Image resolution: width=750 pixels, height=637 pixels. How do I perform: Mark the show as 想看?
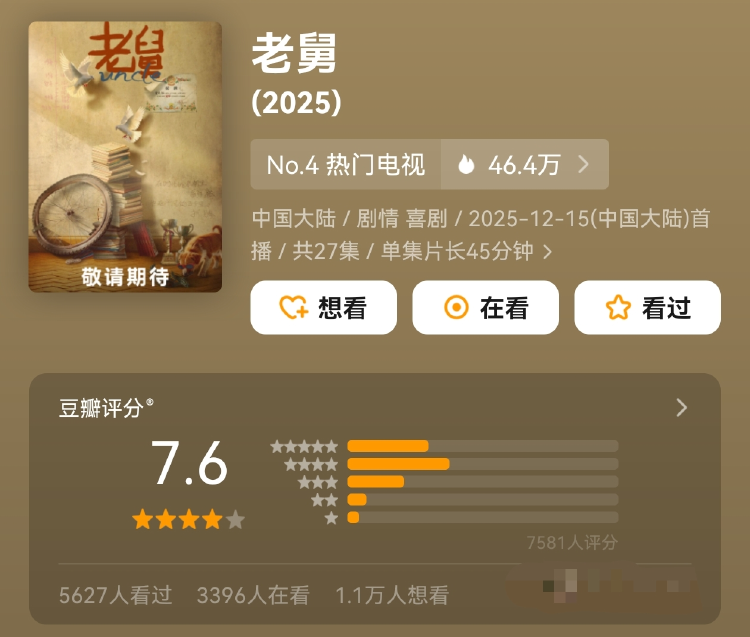(x=323, y=308)
